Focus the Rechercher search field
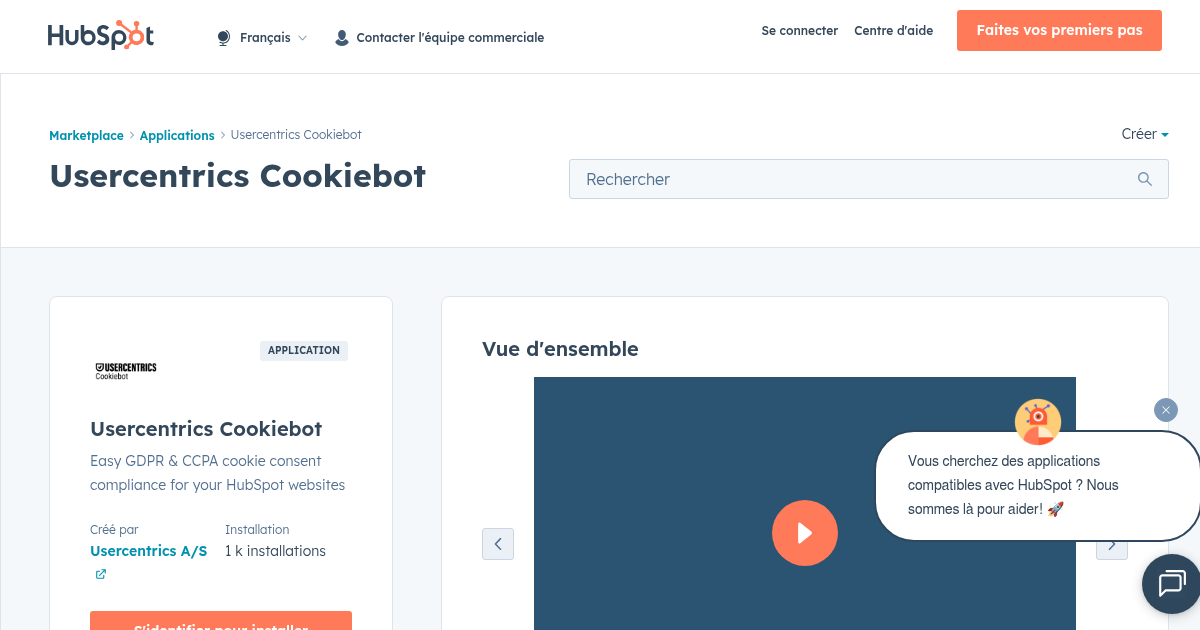1200x630 pixels. (868, 179)
